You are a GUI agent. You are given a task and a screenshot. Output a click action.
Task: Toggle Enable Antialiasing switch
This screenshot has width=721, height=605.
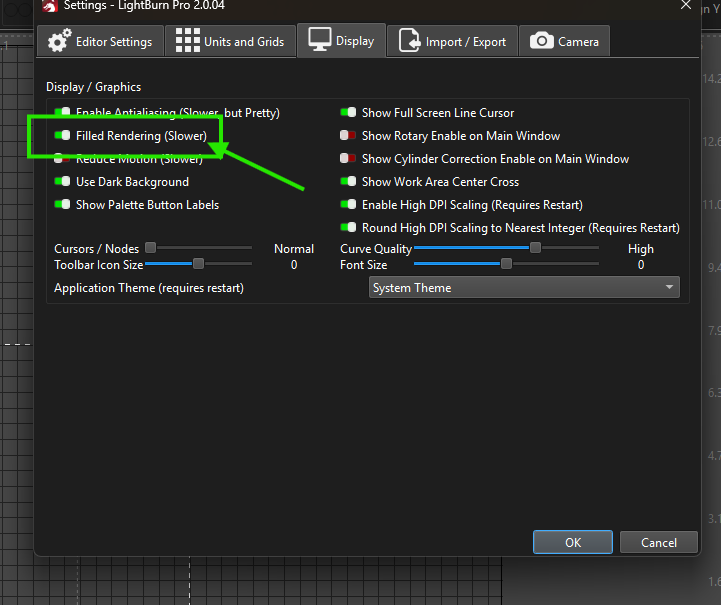pos(63,113)
